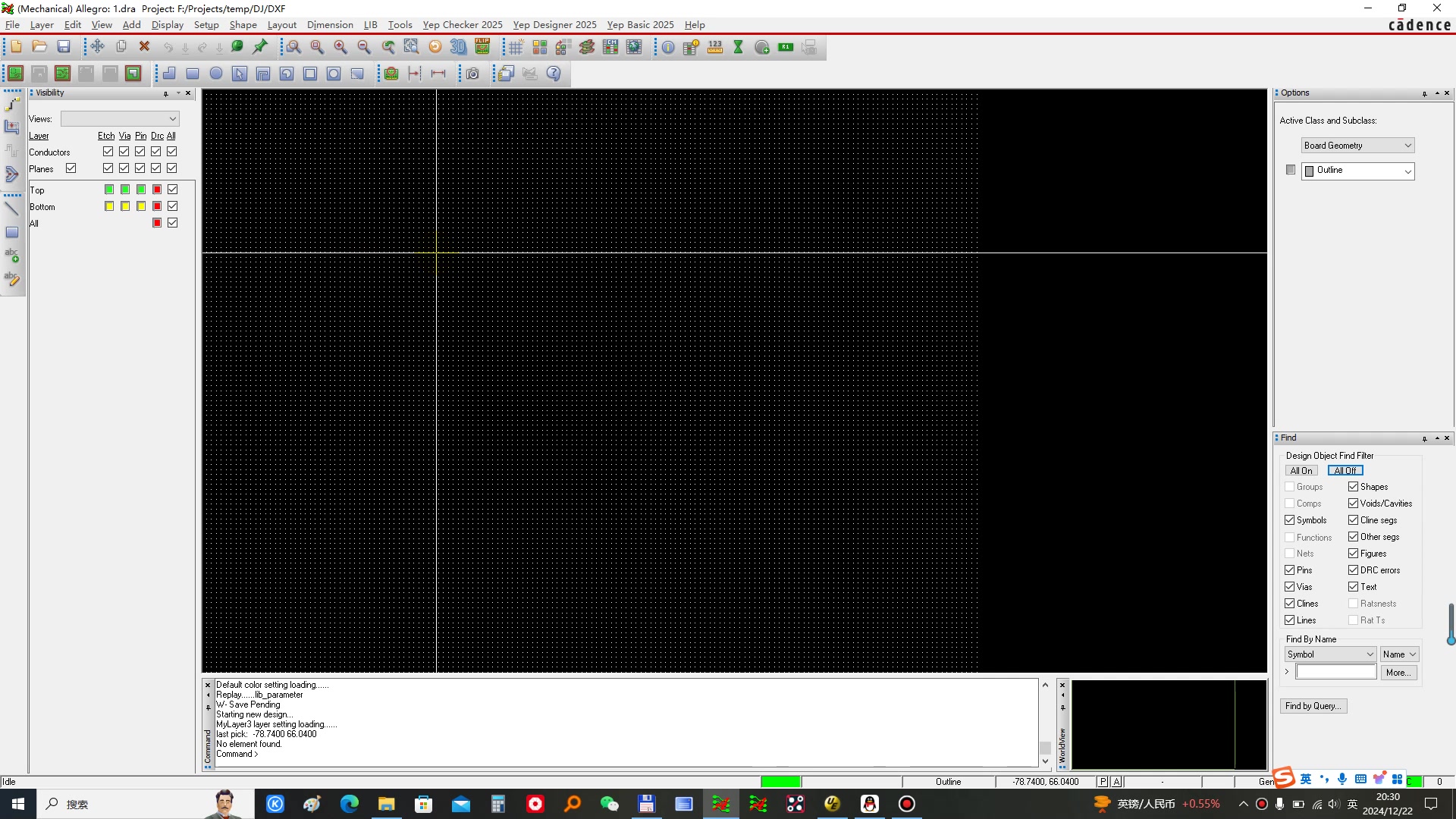Toggle Conductors Etch visibility checkbox
The height and width of the screenshot is (819, 1456).
pyautogui.click(x=108, y=152)
